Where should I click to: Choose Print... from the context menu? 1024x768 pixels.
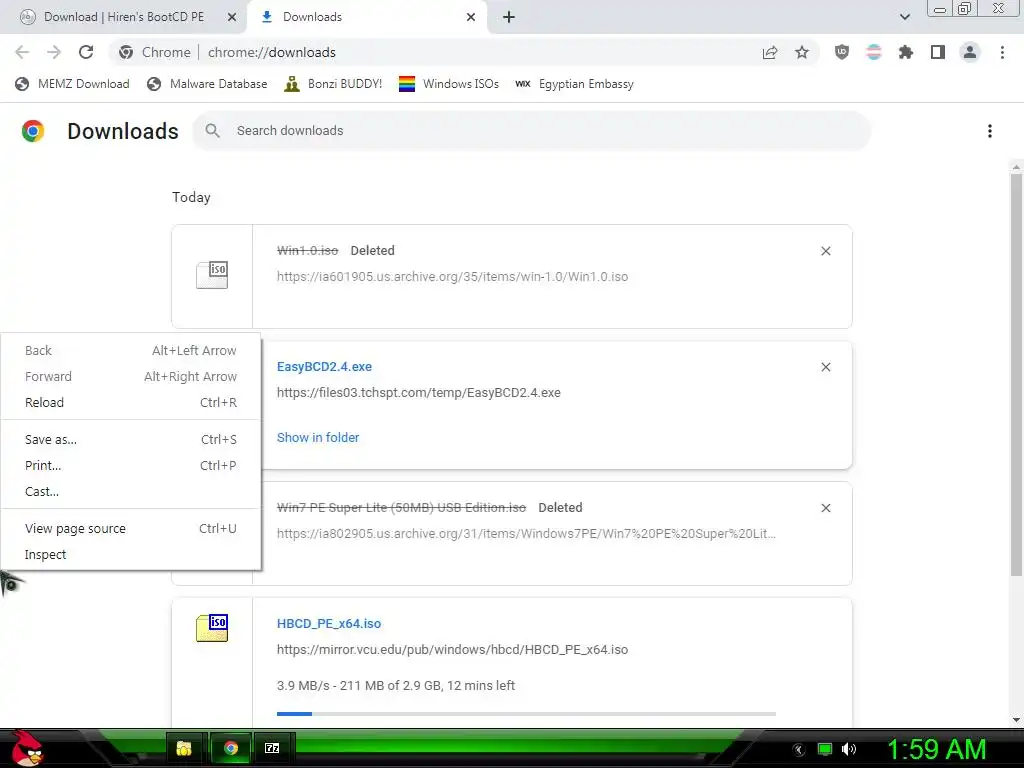131,466
